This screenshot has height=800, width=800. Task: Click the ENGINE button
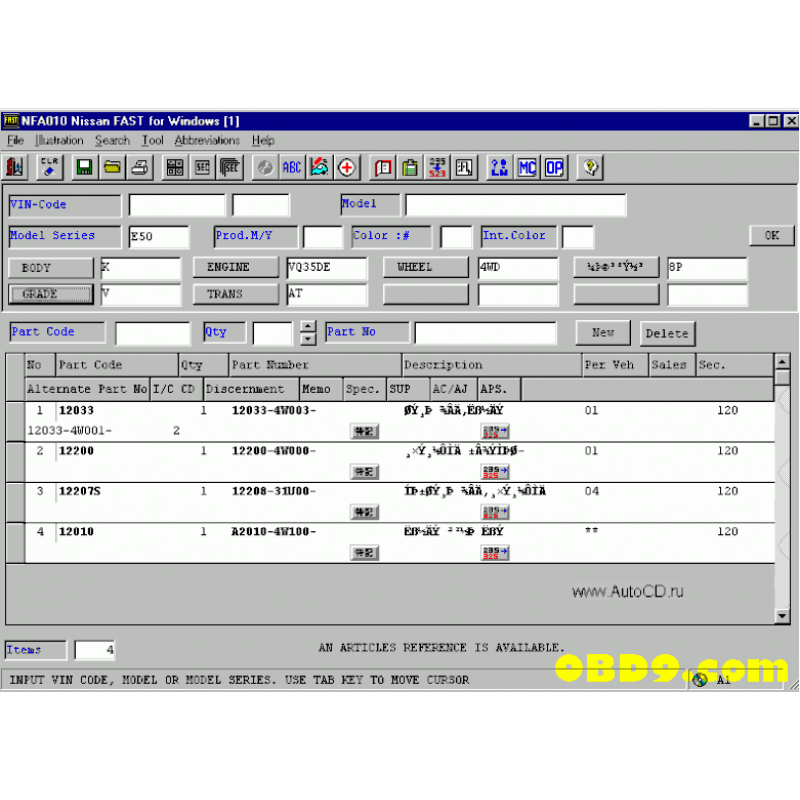click(236, 267)
